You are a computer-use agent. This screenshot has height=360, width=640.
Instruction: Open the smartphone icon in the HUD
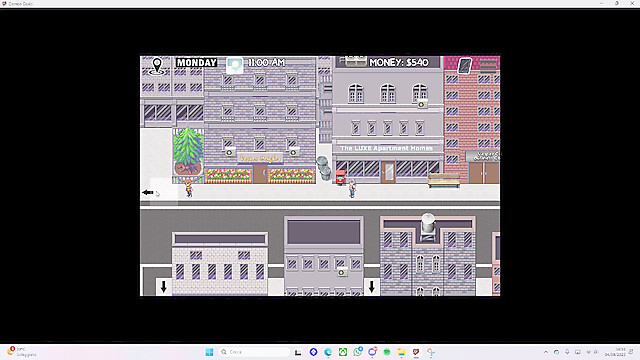point(464,66)
